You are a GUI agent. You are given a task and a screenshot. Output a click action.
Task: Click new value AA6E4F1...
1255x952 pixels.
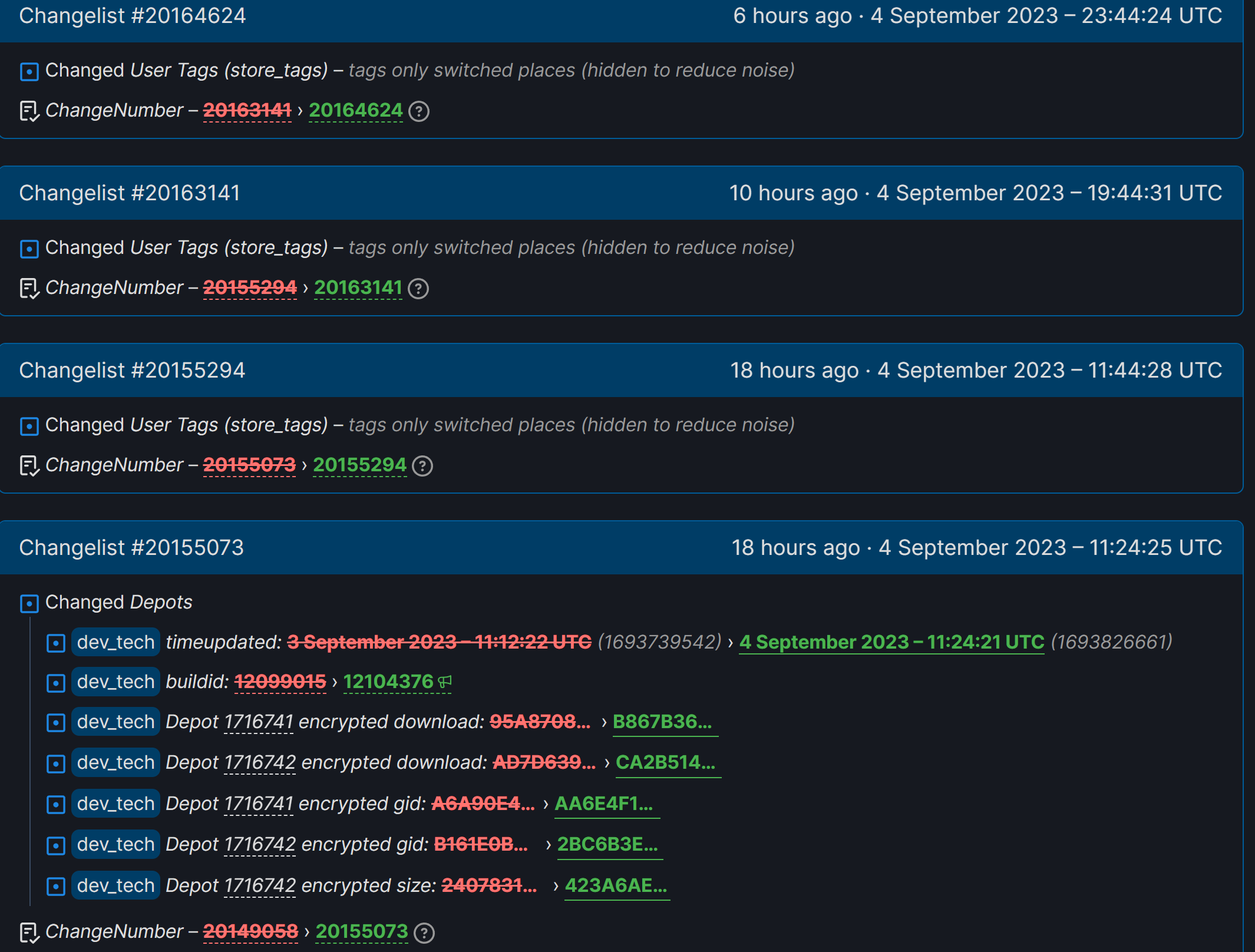(x=607, y=804)
